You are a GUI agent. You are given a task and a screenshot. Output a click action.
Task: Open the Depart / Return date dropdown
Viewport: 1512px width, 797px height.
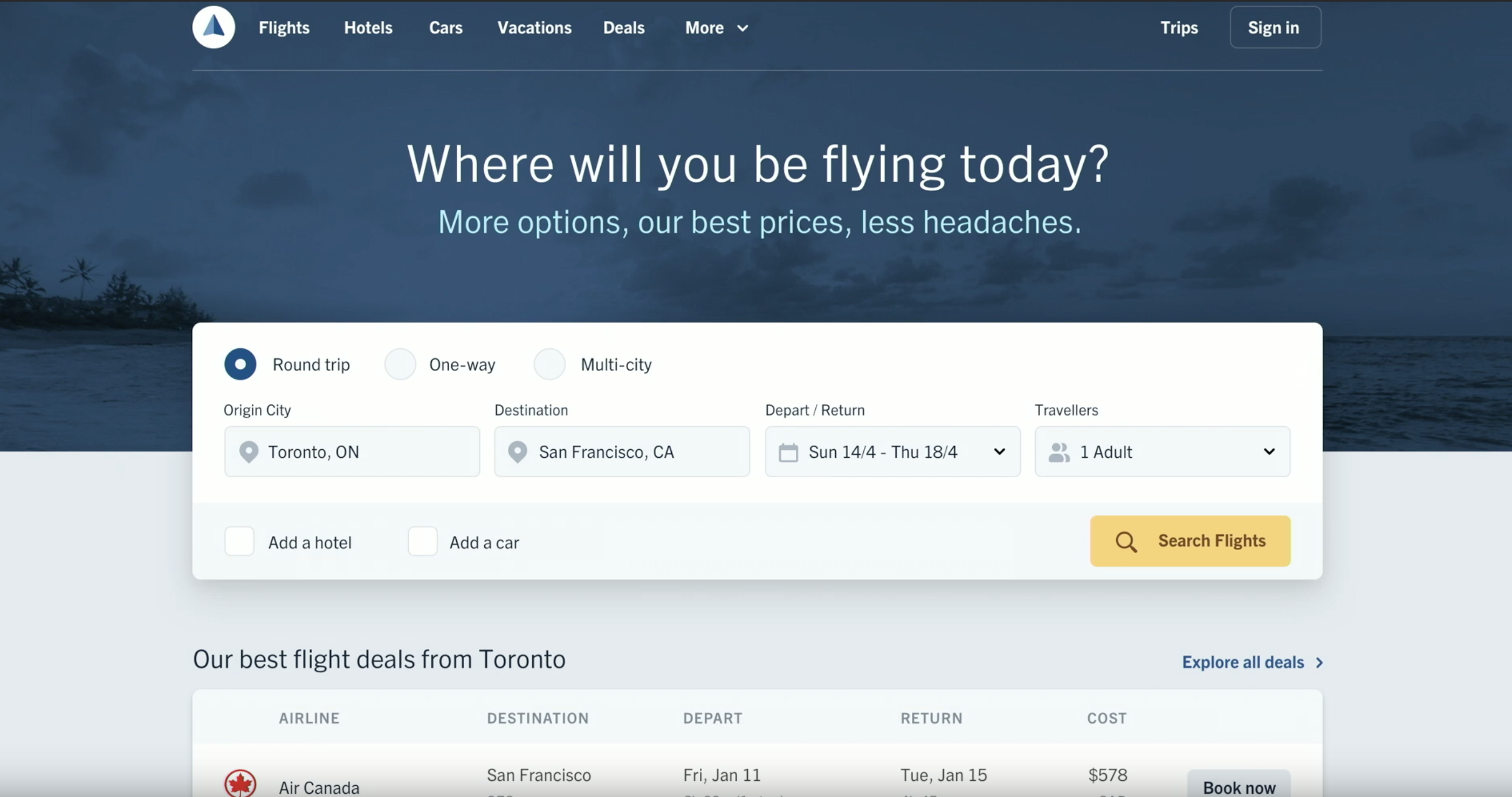[x=999, y=452]
